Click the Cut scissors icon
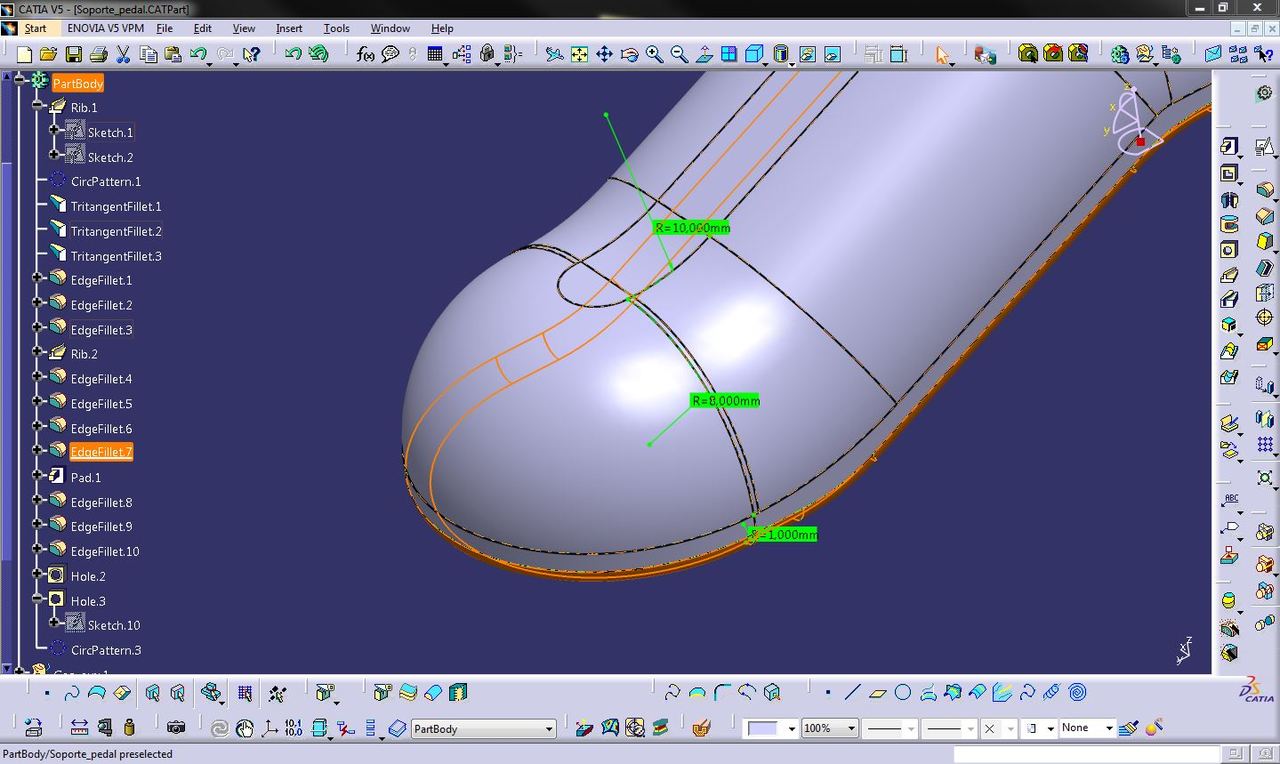 click(123, 54)
